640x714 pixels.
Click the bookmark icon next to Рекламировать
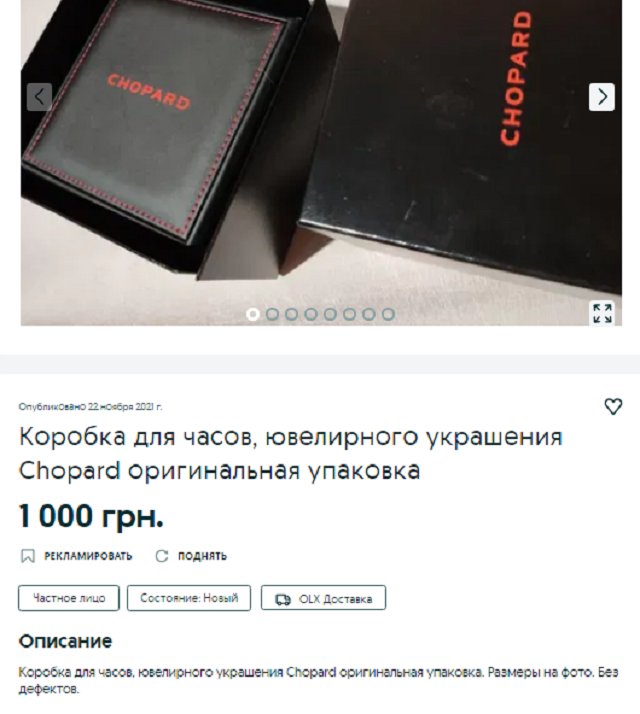pos(28,556)
